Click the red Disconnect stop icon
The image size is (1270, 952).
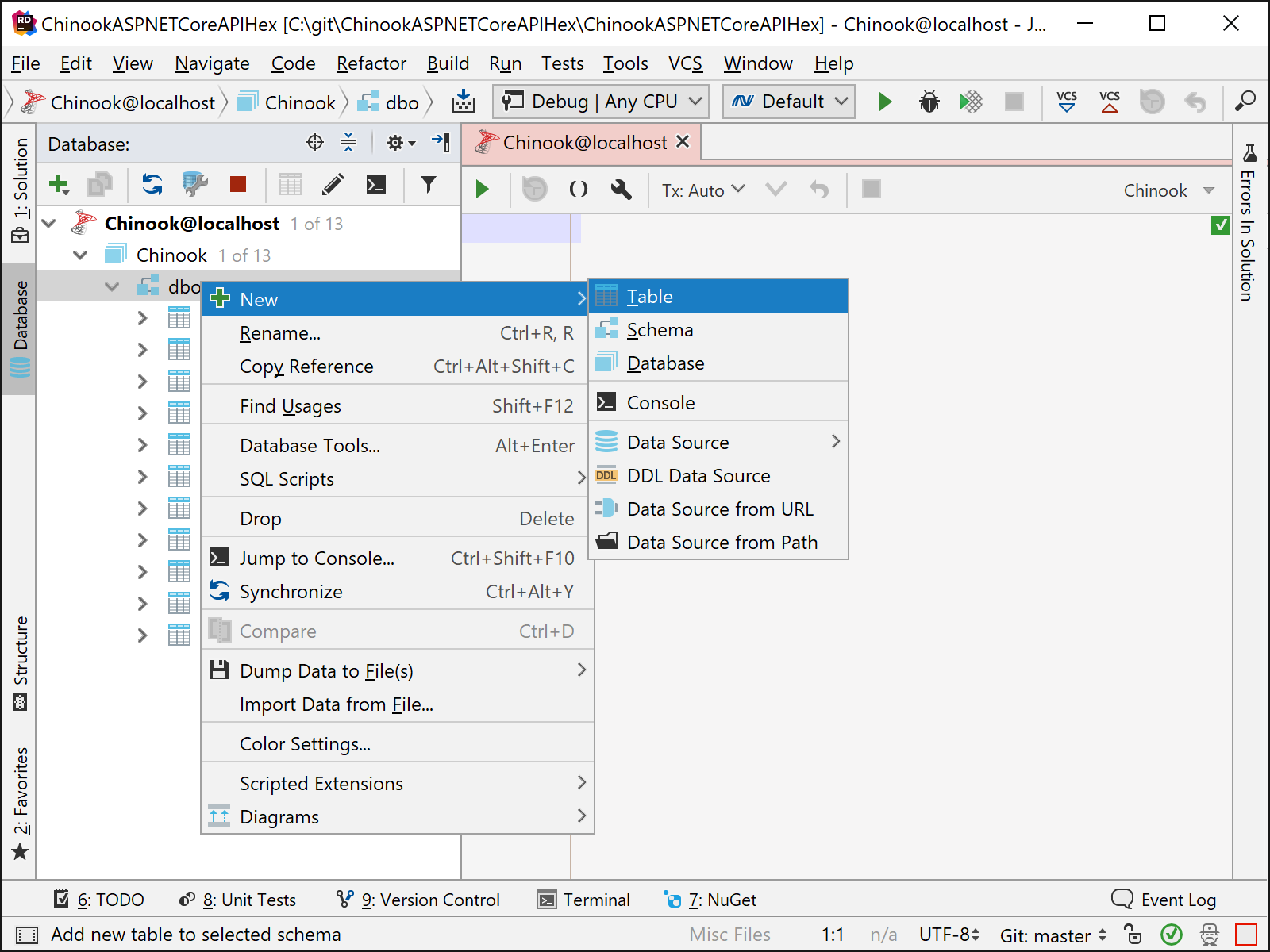pyautogui.click(x=237, y=184)
